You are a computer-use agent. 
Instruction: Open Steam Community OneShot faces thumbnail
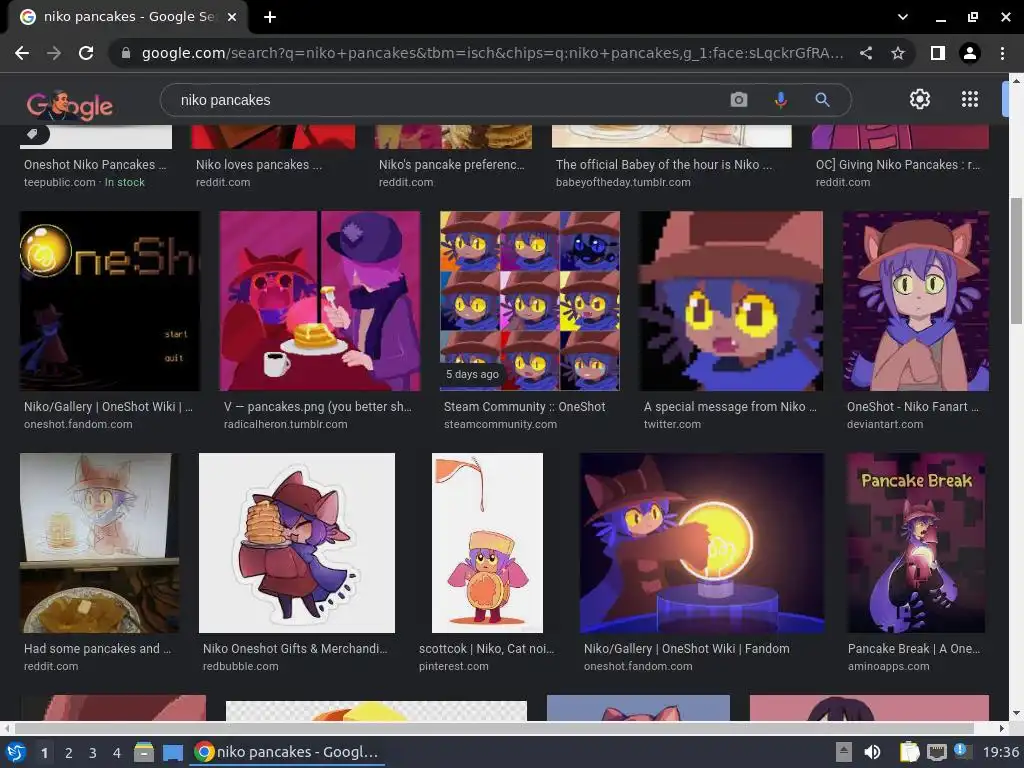[530, 300]
